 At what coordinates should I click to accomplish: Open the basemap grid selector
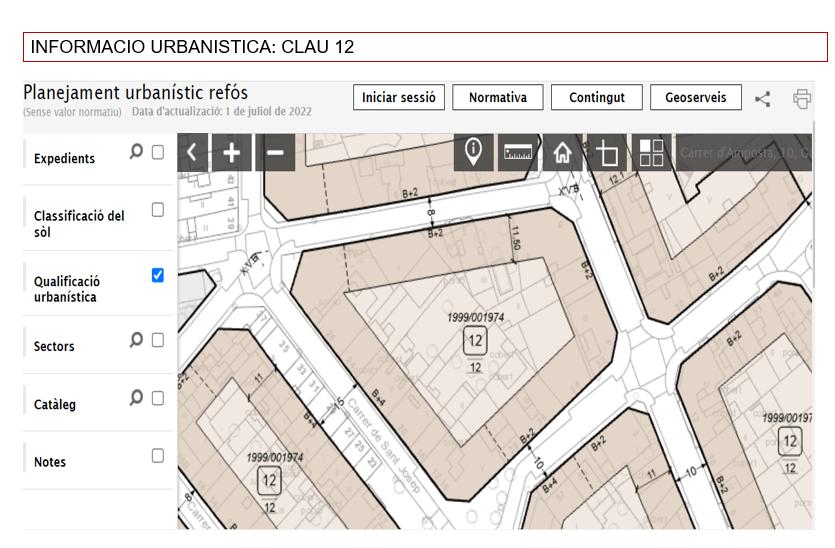point(651,153)
